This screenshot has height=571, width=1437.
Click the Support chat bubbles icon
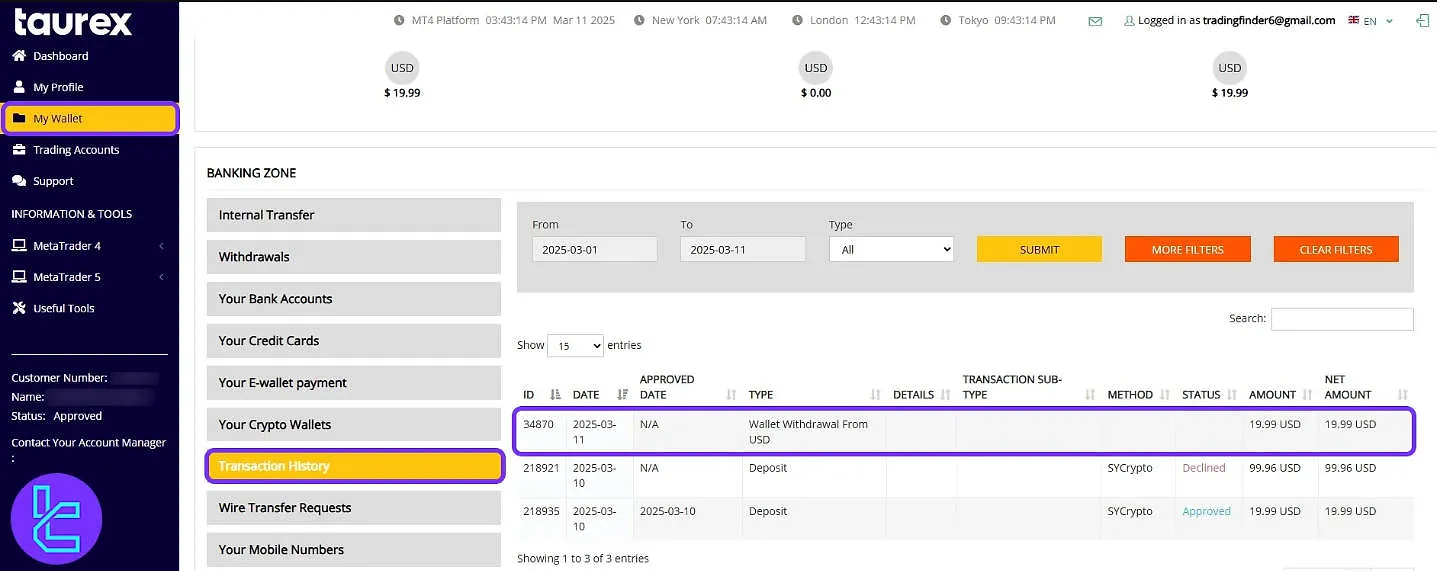point(19,181)
